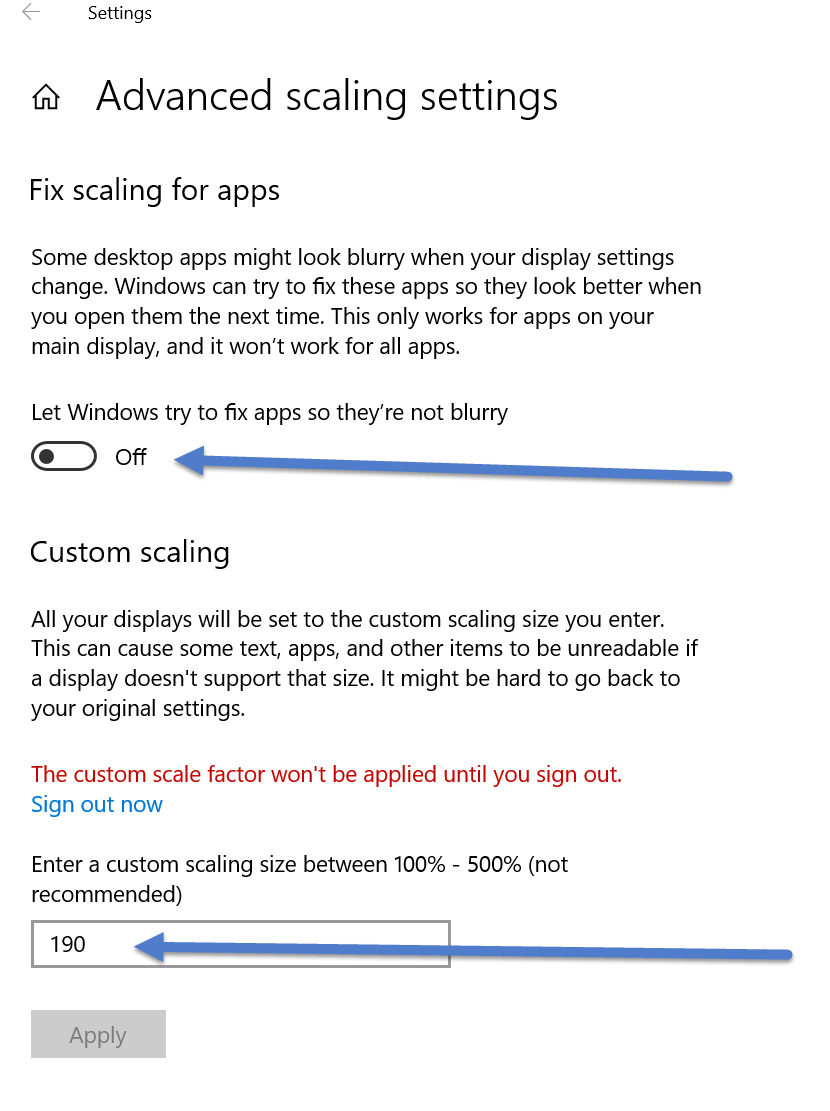Click the "Custom scaling" section heading
This screenshot has height=1111, width=830.
130,552
